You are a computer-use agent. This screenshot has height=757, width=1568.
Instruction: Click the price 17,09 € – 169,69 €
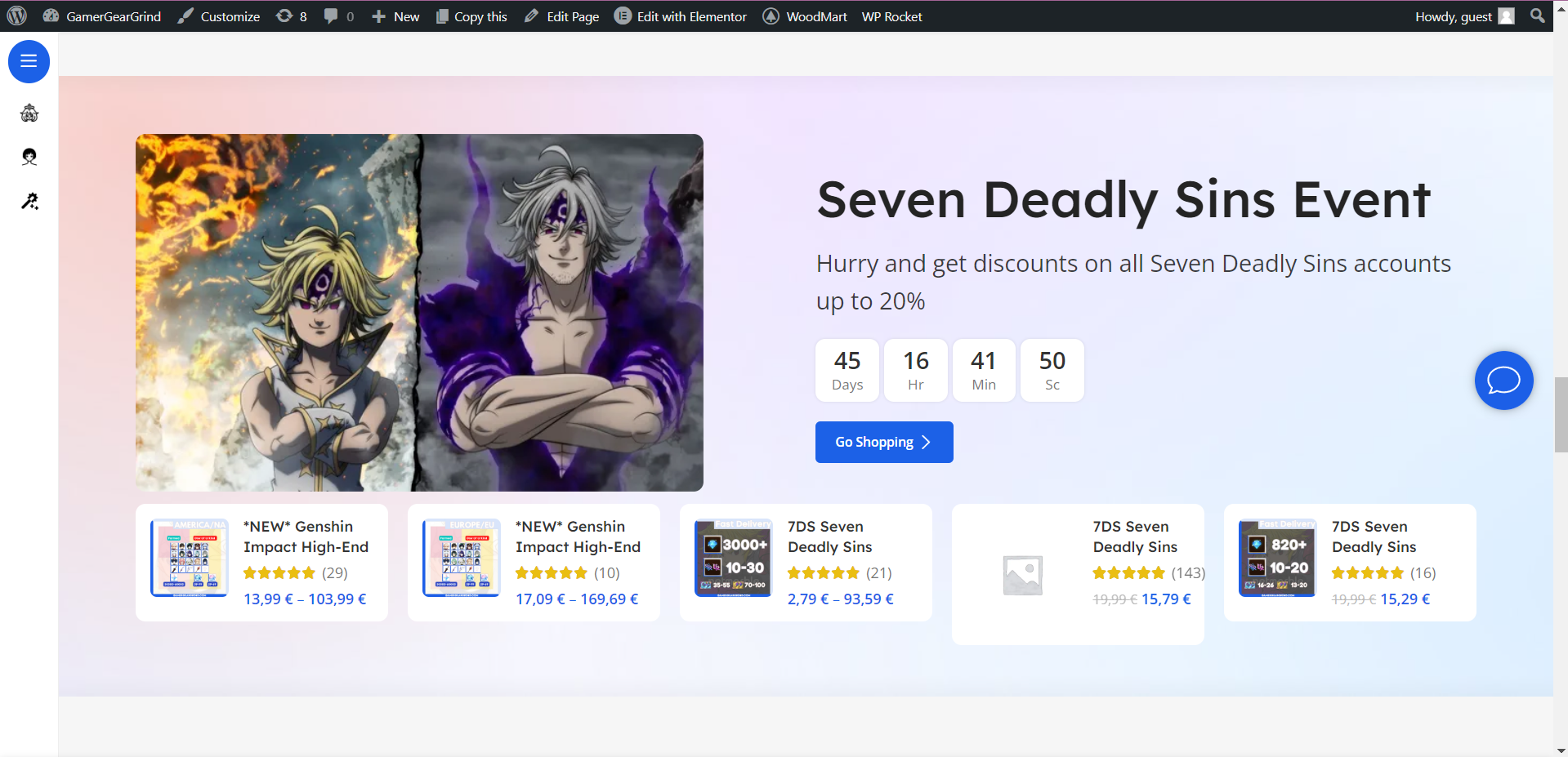(x=577, y=599)
